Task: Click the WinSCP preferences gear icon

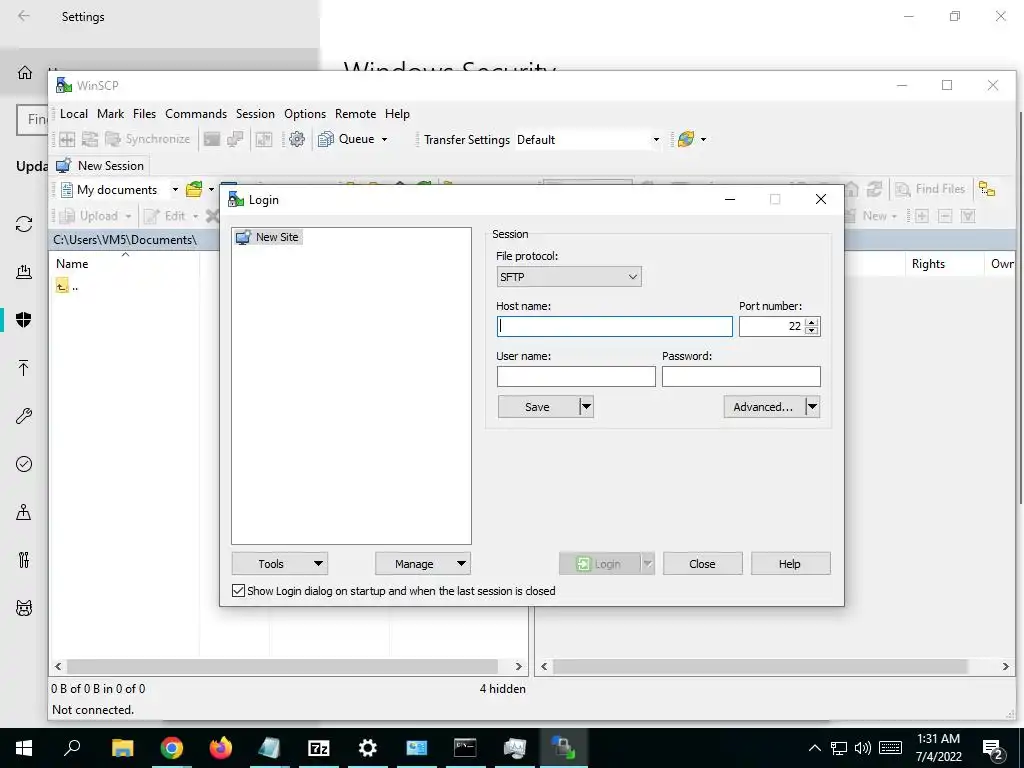Action: (x=296, y=139)
